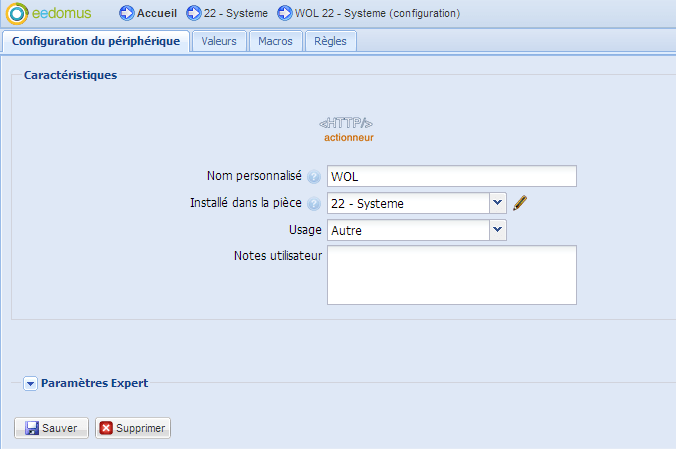Image resolution: width=676 pixels, height=449 pixels.
Task: Click the red X icon on Supprimer
Action: pyautogui.click(x=106, y=428)
